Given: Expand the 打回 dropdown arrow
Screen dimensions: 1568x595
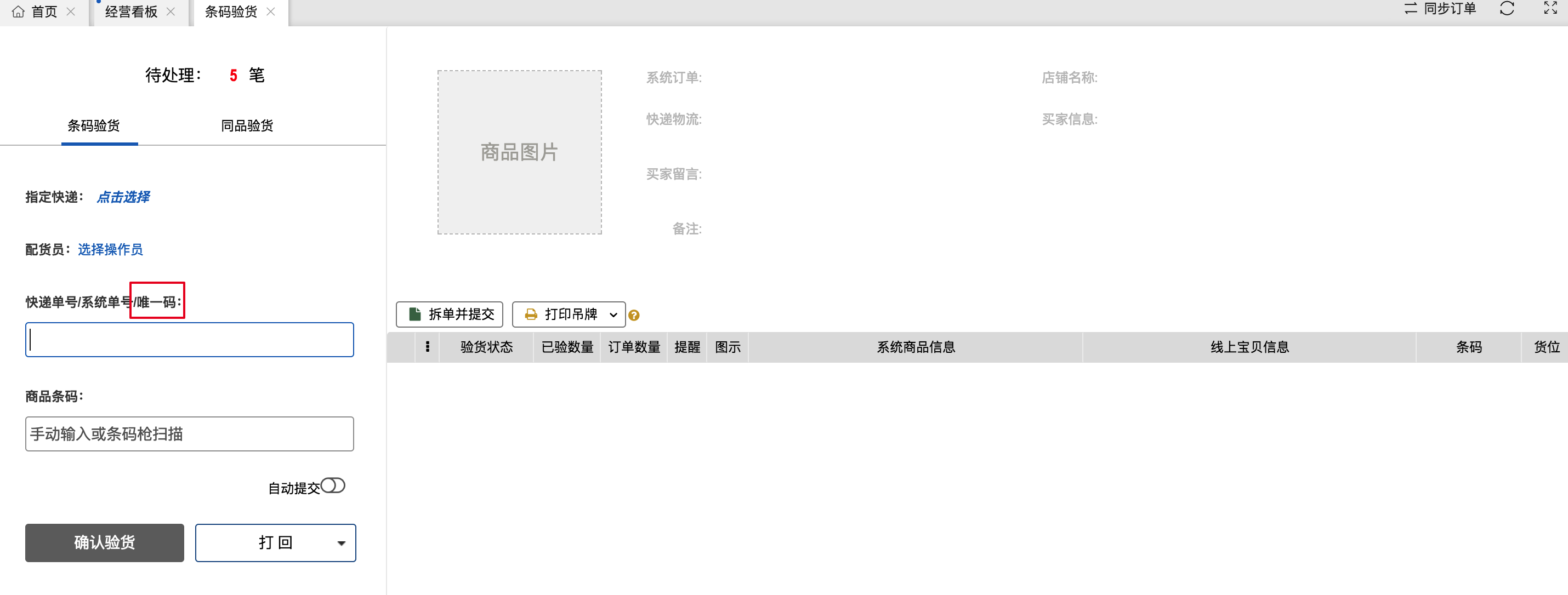Looking at the screenshot, I should [342, 543].
